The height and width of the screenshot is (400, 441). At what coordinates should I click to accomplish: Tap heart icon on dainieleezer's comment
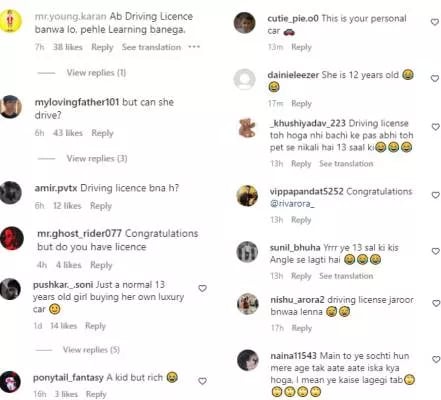pos(435,78)
